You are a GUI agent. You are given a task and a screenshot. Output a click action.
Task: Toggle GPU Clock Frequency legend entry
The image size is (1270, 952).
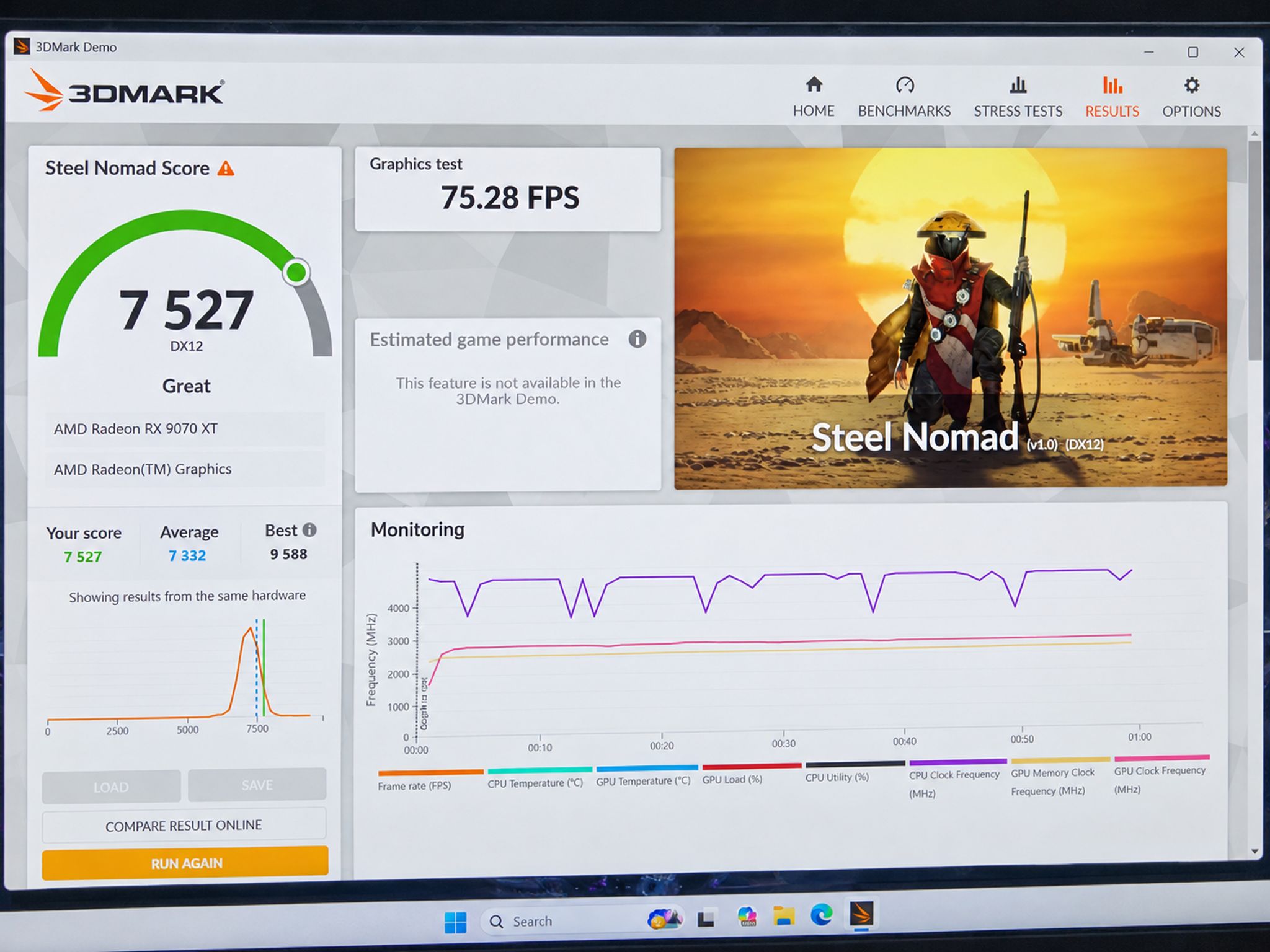coord(1161,775)
